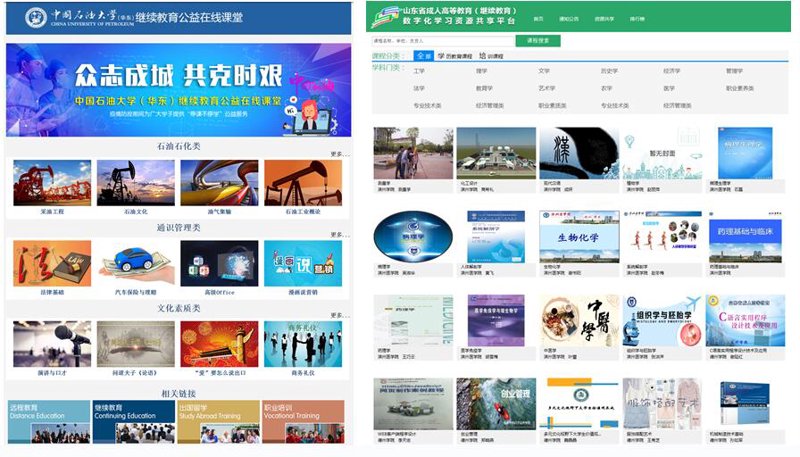Open the 演讲与口才 microphone thumbnail
The width and height of the screenshot is (800, 457).
click(x=52, y=344)
